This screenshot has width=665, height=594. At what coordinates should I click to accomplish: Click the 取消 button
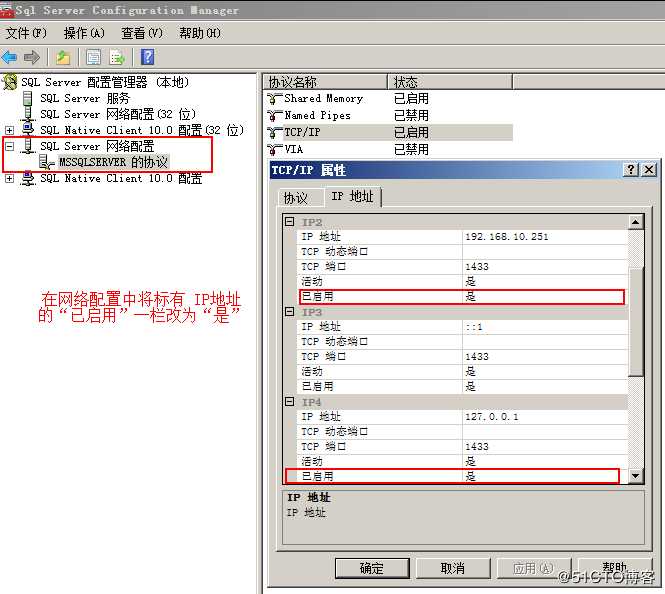tap(453, 568)
